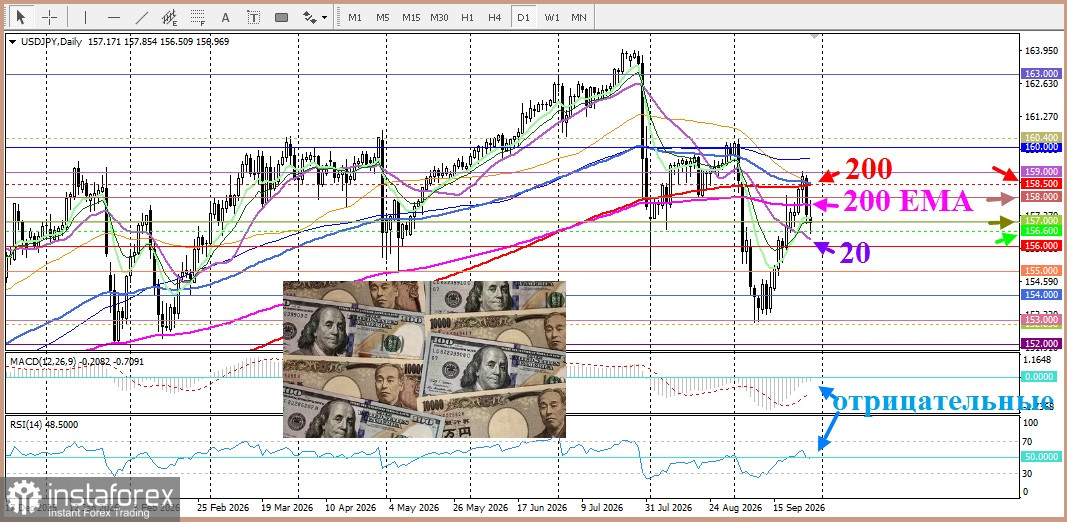Select the text label 'T' tool
Viewport: 1067px width, 522px height.
click(x=254, y=17)
